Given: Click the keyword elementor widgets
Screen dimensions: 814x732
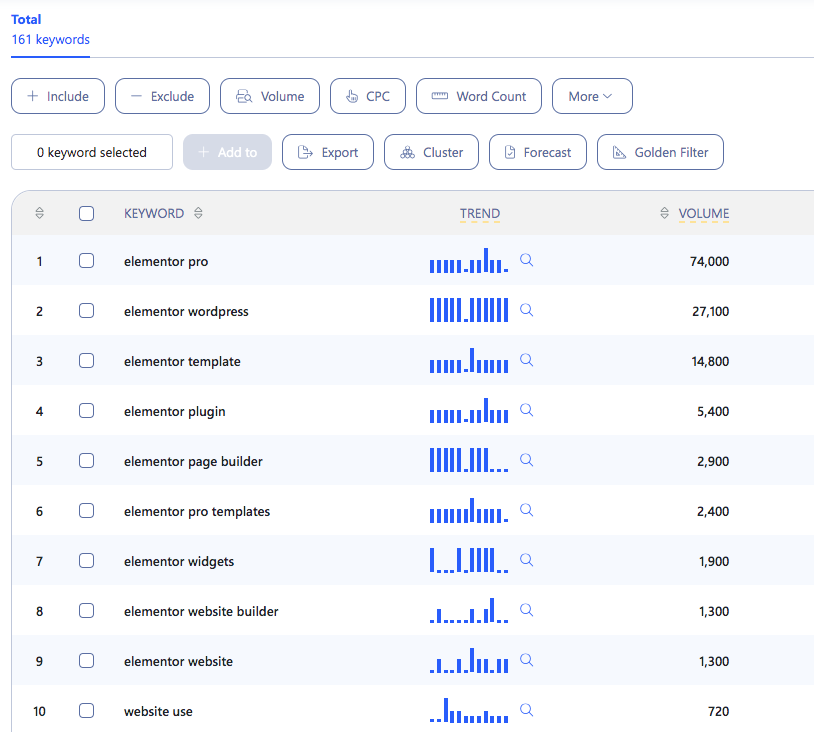Looking at the screenshot, I should [179, 562].
